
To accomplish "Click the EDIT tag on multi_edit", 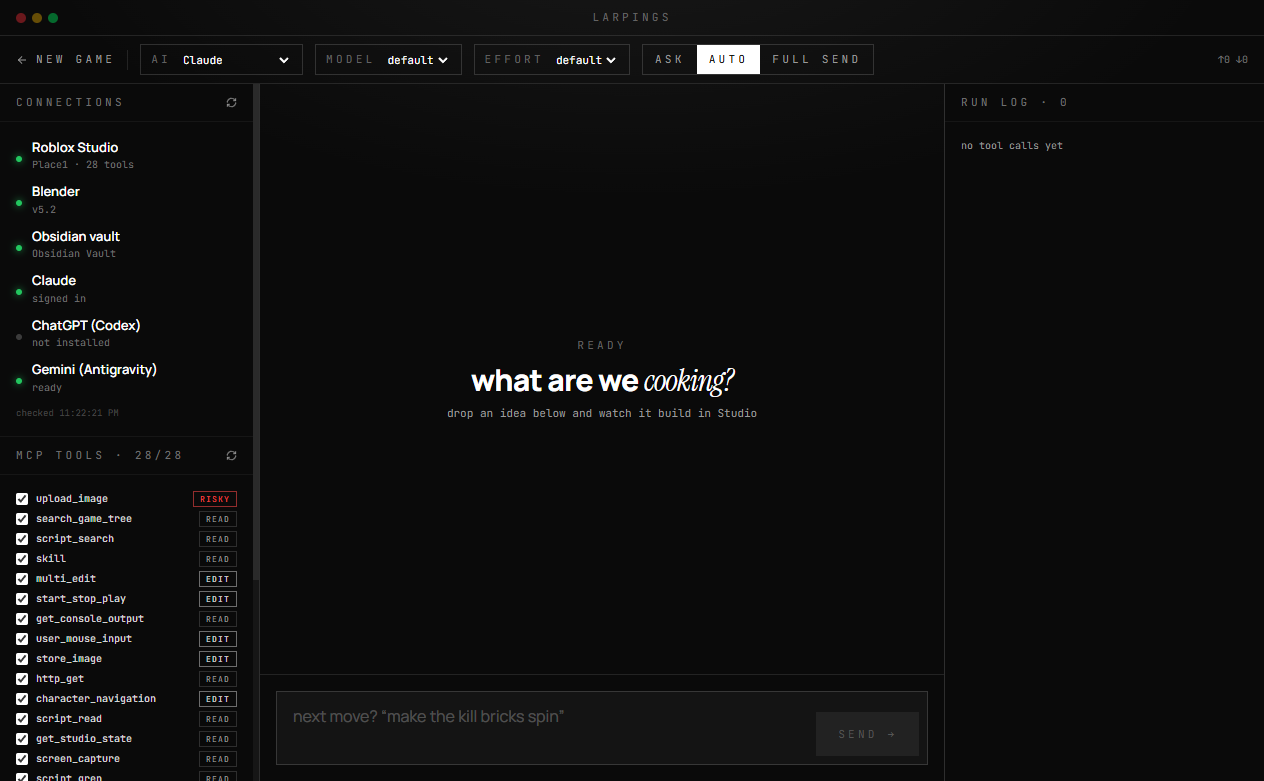I will click(218, 579).
